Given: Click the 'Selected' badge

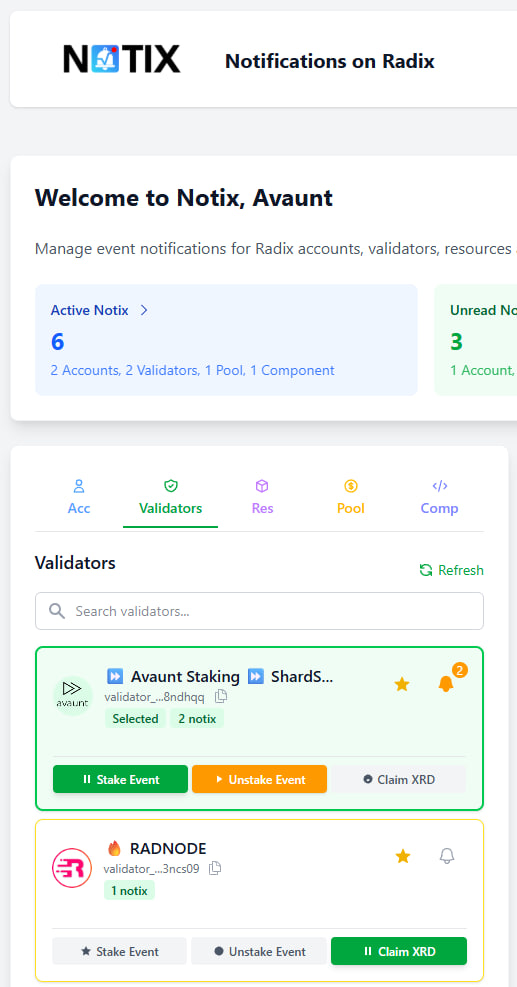Looking at the screenshot, I should point(135,718).
